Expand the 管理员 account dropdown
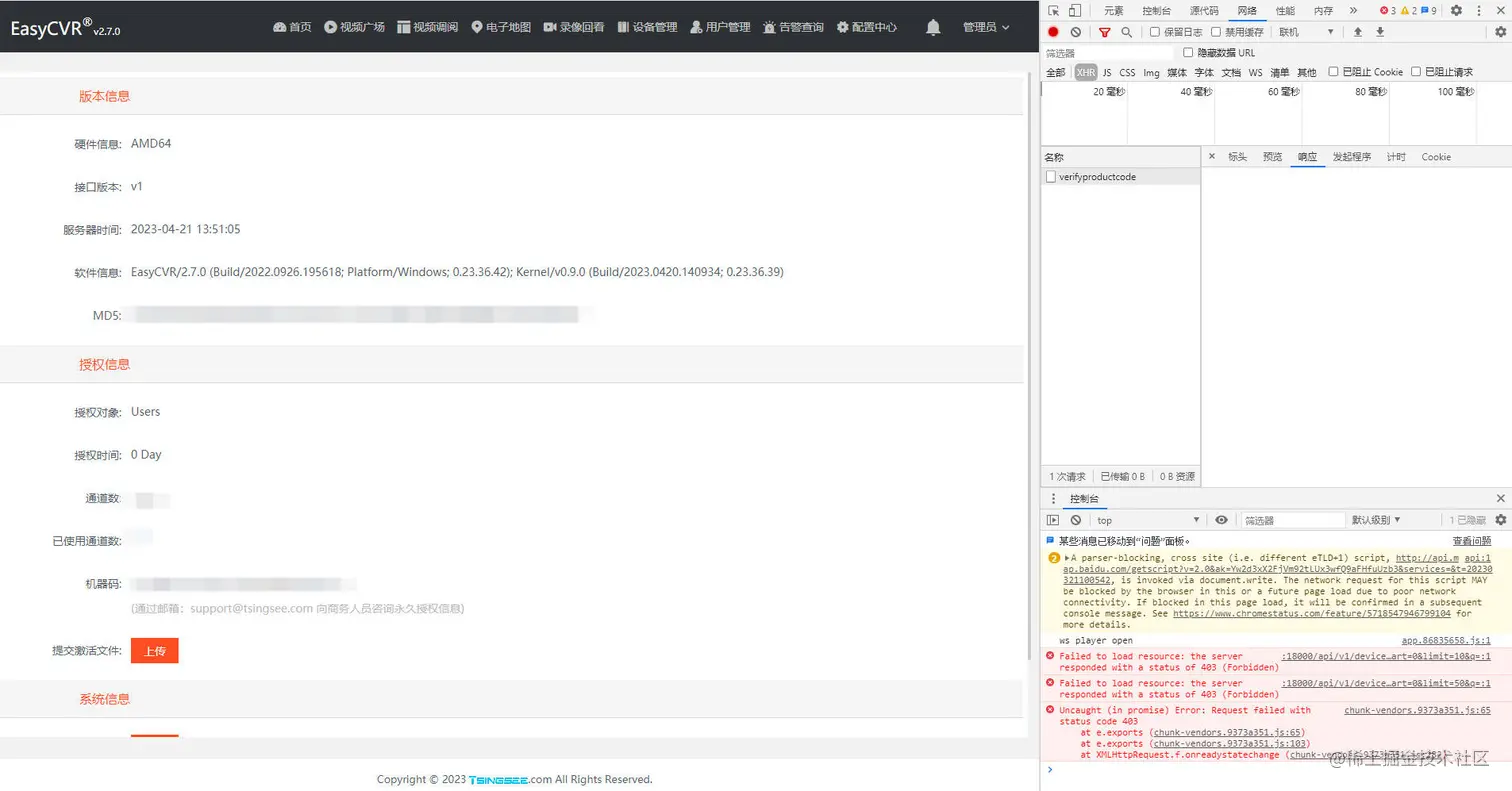Image resolution: width=1512 pixels, height=791 pixels. [x=986, y=27]
